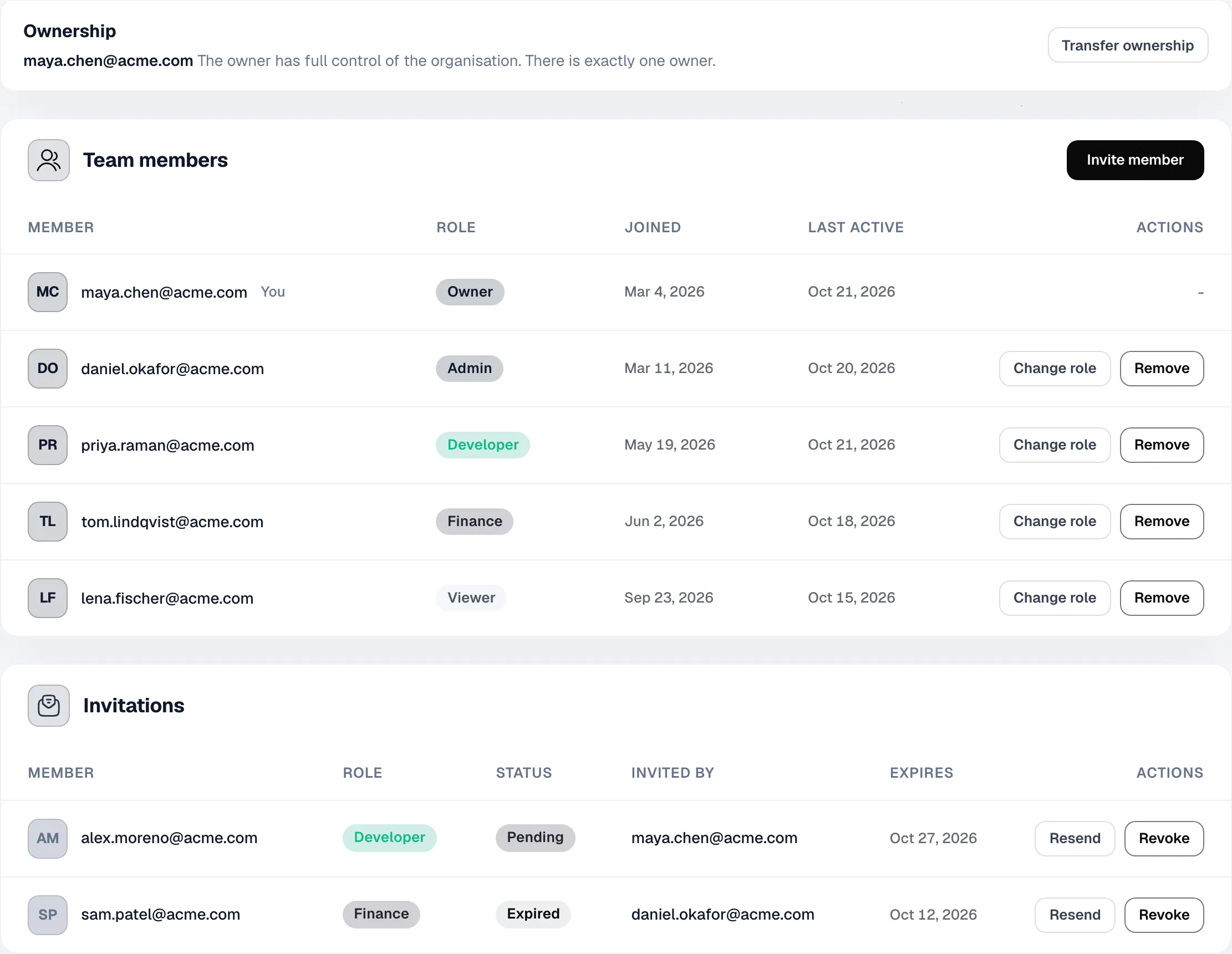This screenshot has width=1232, height=954.
Task: Click the Invitations envelope icon
Action: pos(48,705)
